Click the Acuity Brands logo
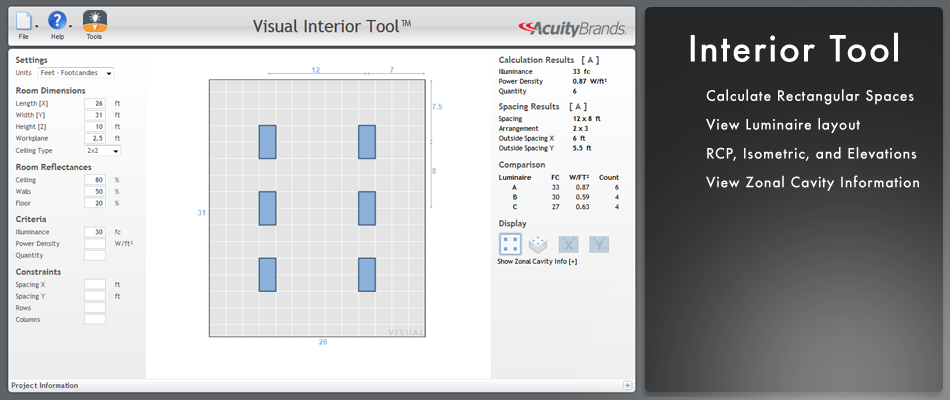950x400 pixels. point(574,27)
